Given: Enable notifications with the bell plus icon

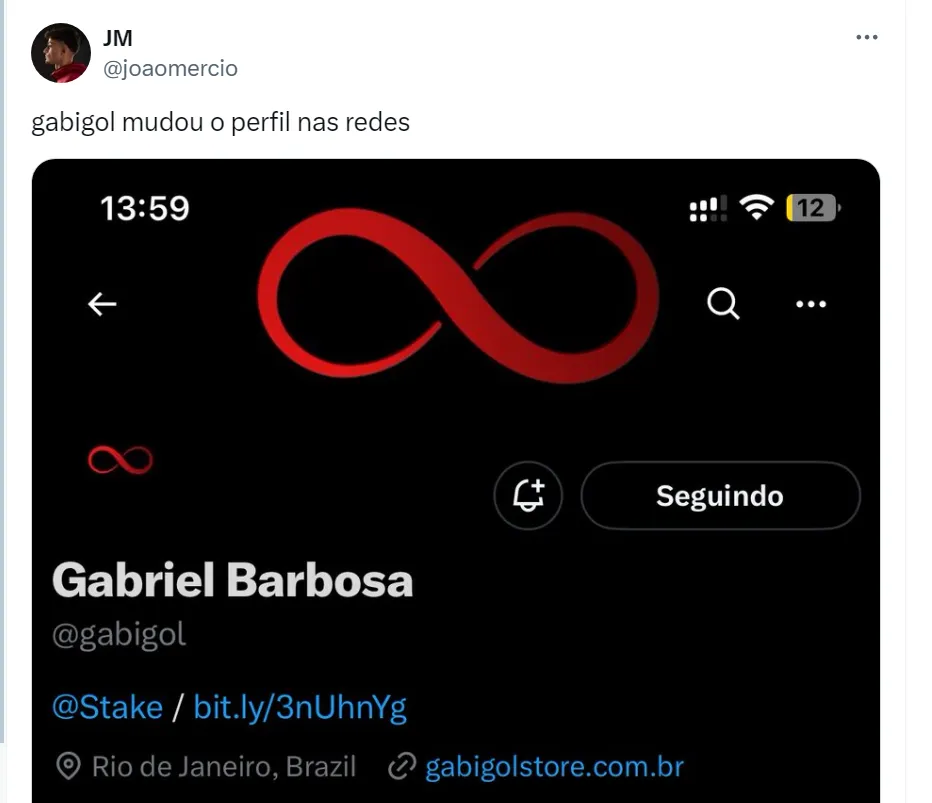Looking at the screenshot, I should [x=528, y=495].
